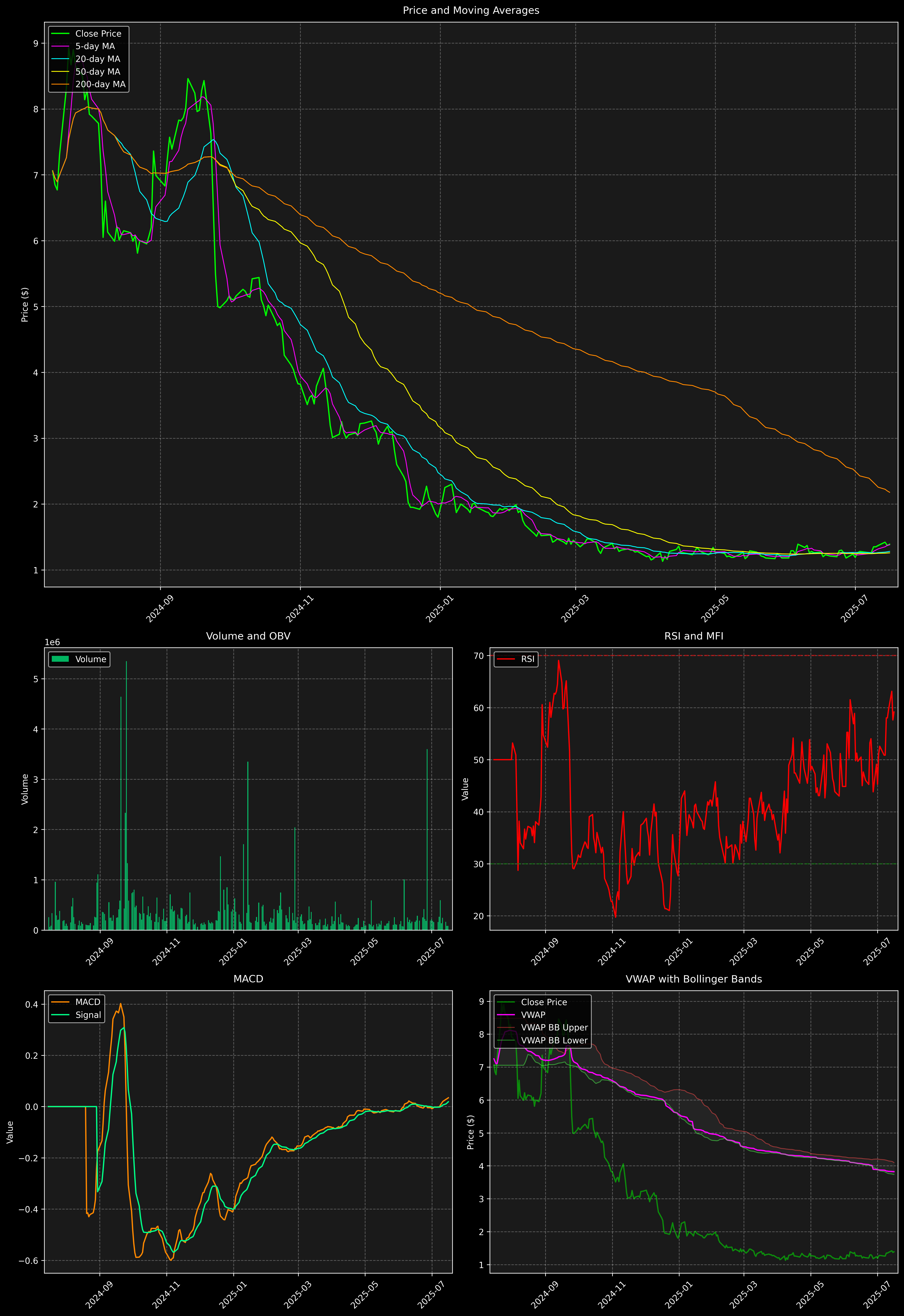Click the '2024-09' tick under the top chart
Viewport: 904px width, 1316px height.
coord(160,608)
